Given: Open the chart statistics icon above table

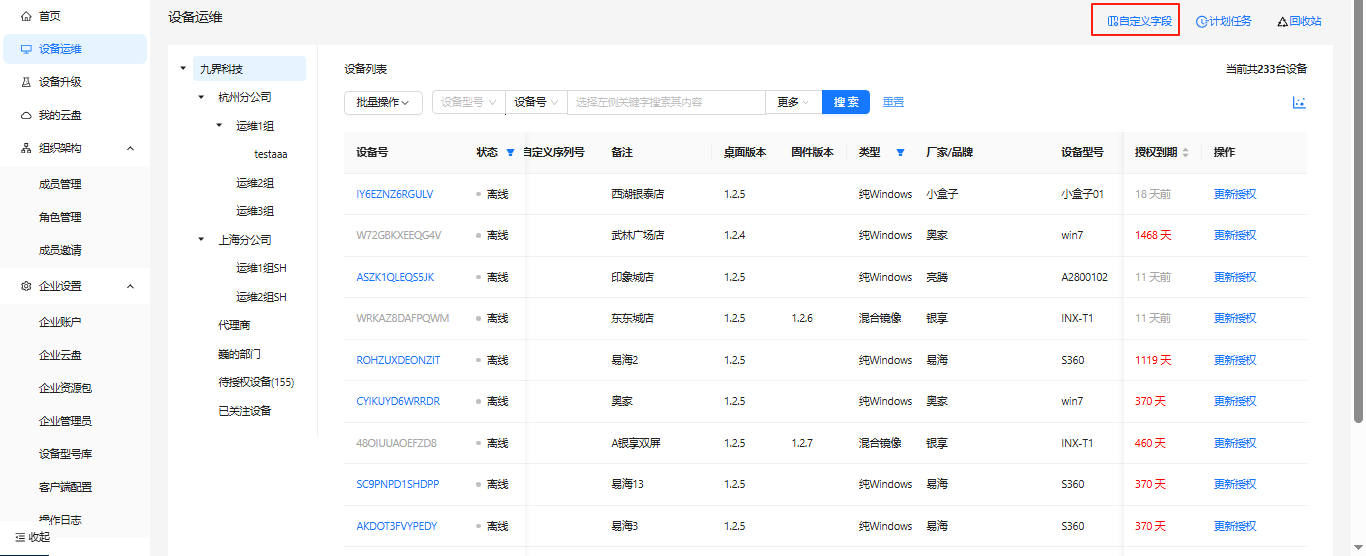Looking at the screenshot, I should pyautogui.click(x=1299, y=102).
